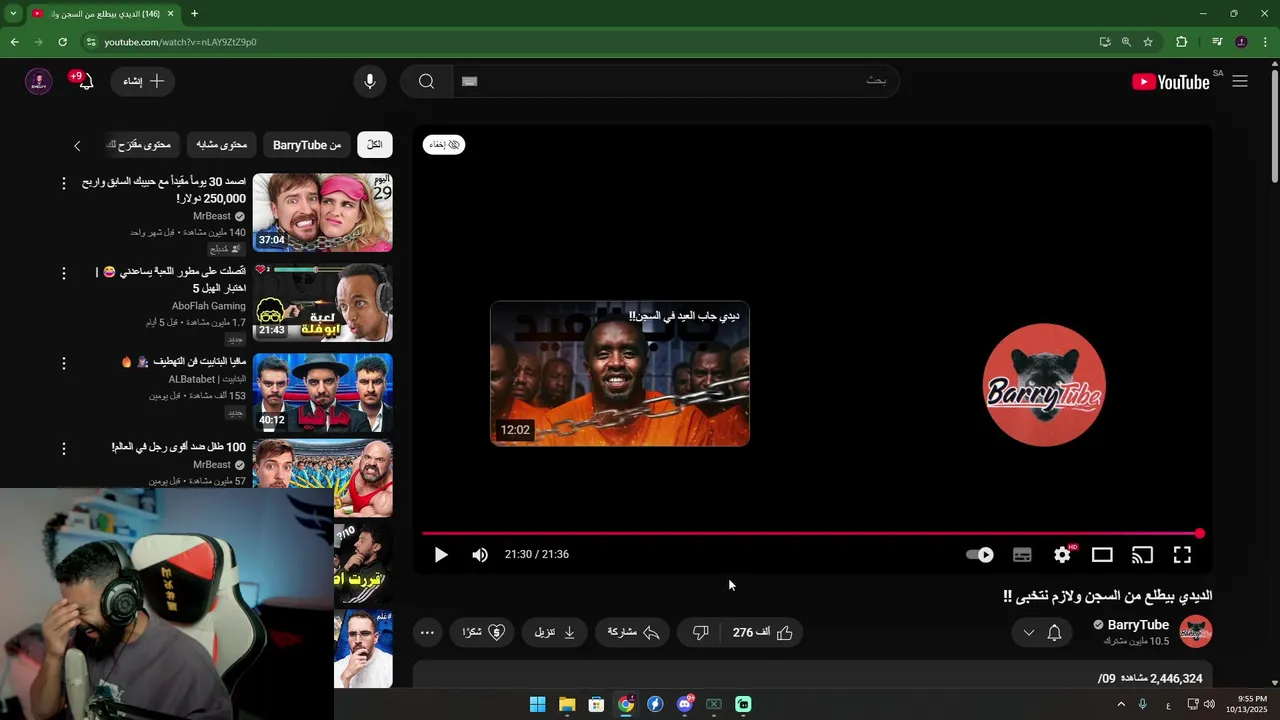The height and width of the screenshot is (720, 1280).
Task: Switch to theater mode view
Action: [1102, 555]
